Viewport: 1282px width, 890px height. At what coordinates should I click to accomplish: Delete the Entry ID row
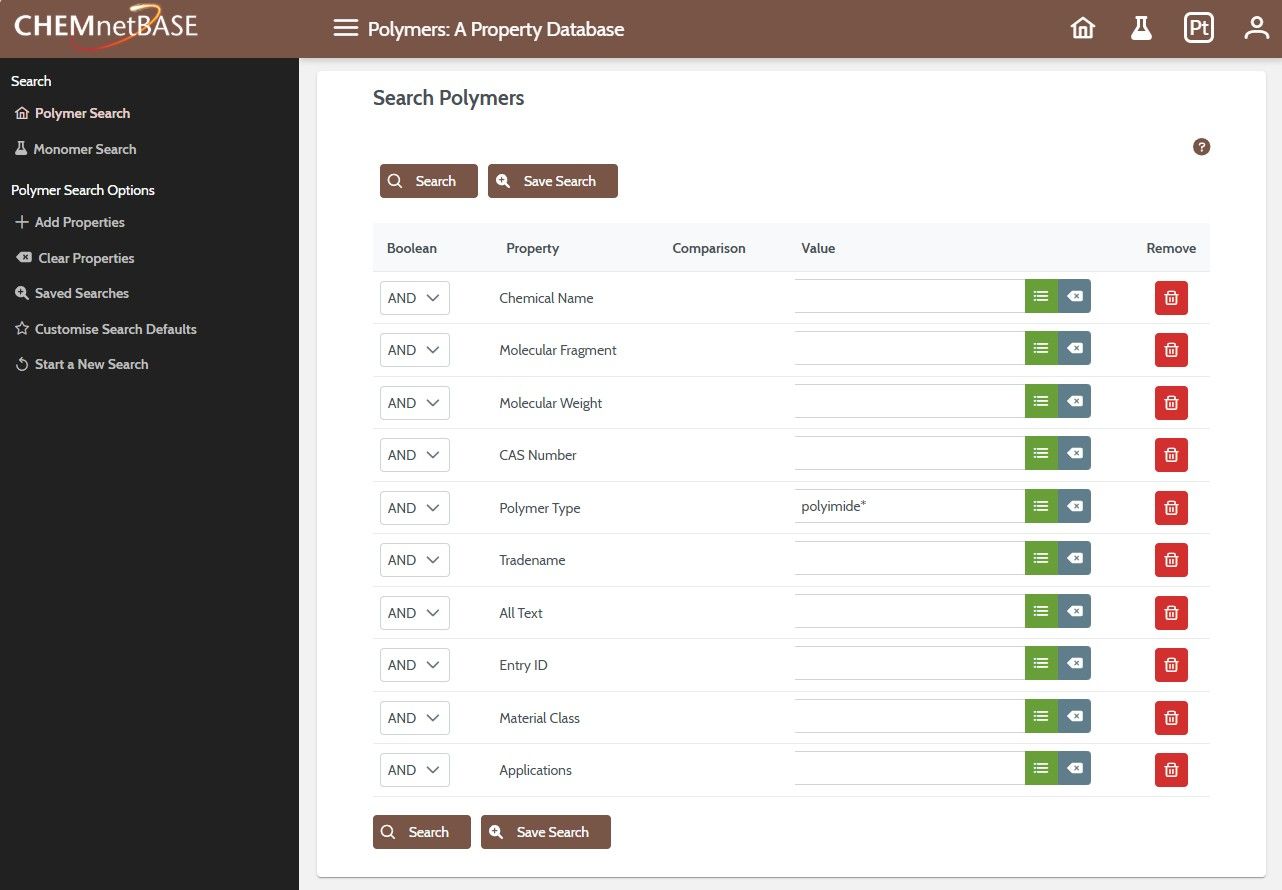coord(1171,665)
